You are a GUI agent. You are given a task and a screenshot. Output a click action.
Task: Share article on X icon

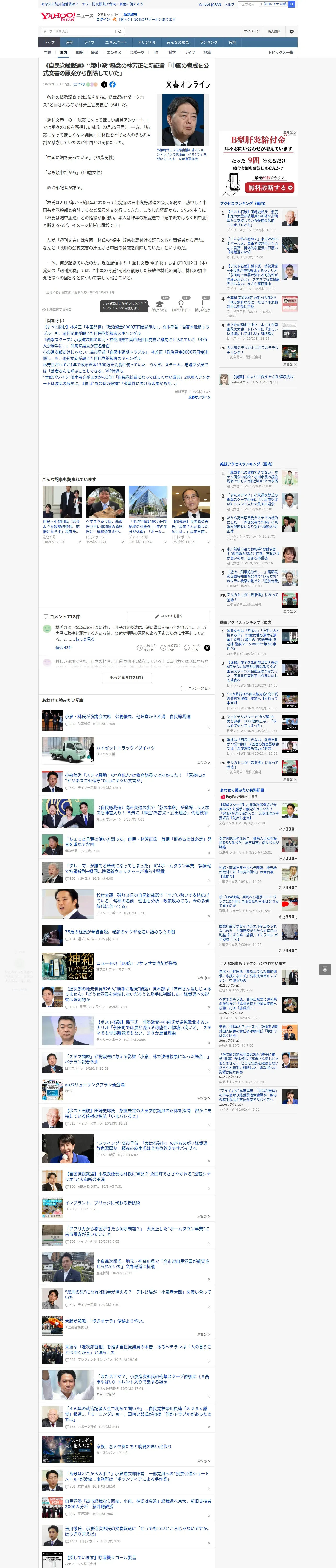[x=104, y=85]
